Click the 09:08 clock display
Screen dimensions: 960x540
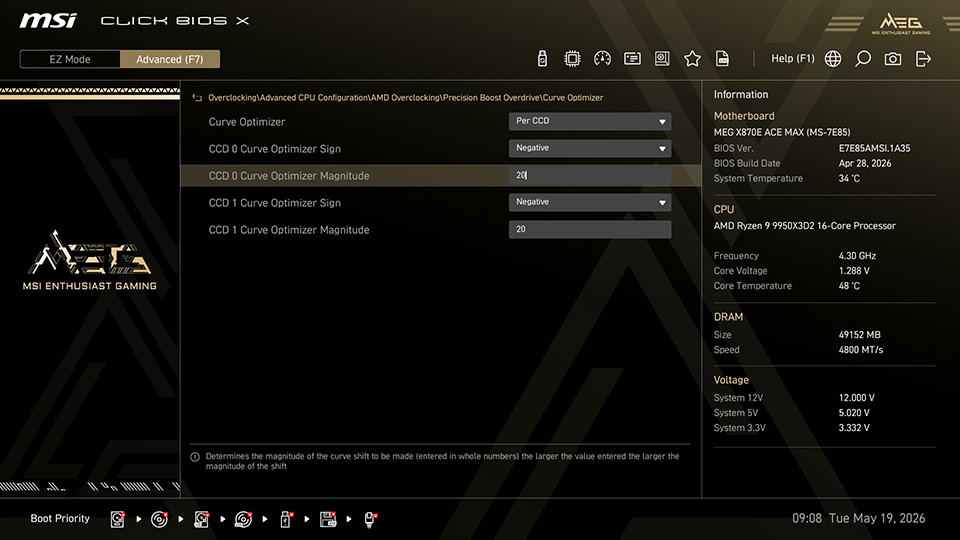(807, 519)
